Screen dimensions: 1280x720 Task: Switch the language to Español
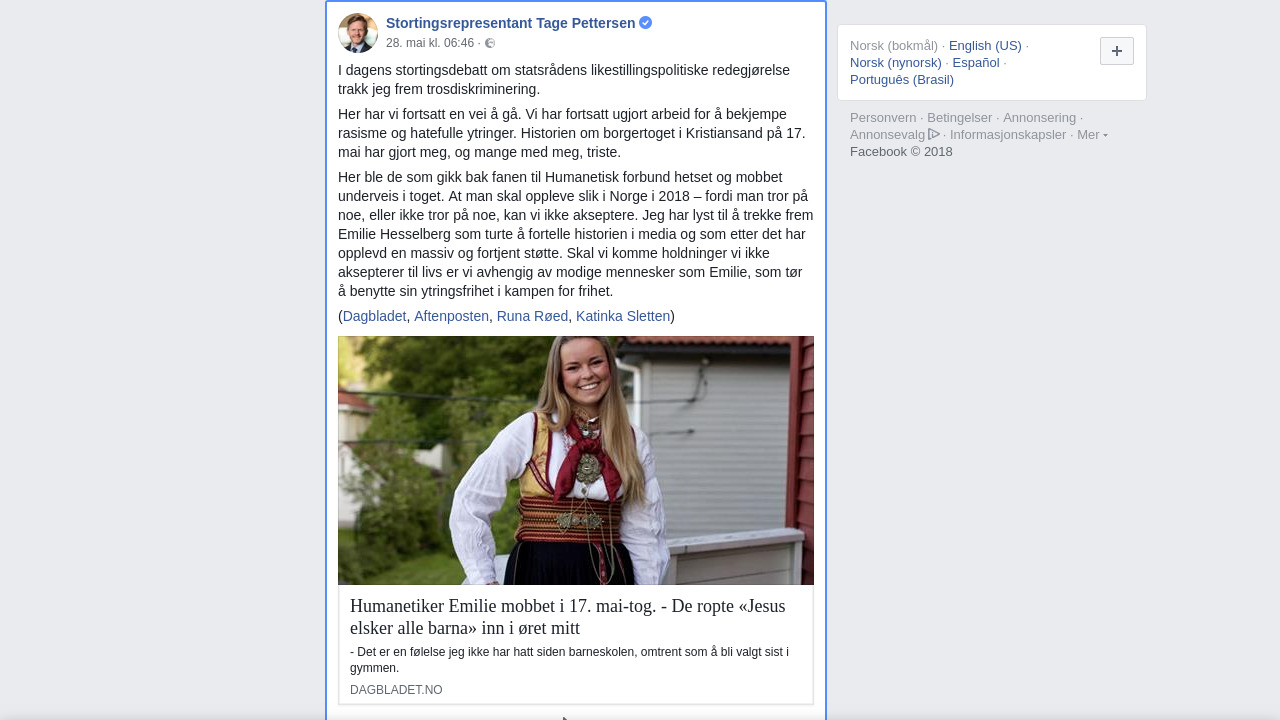coord(976,63)
